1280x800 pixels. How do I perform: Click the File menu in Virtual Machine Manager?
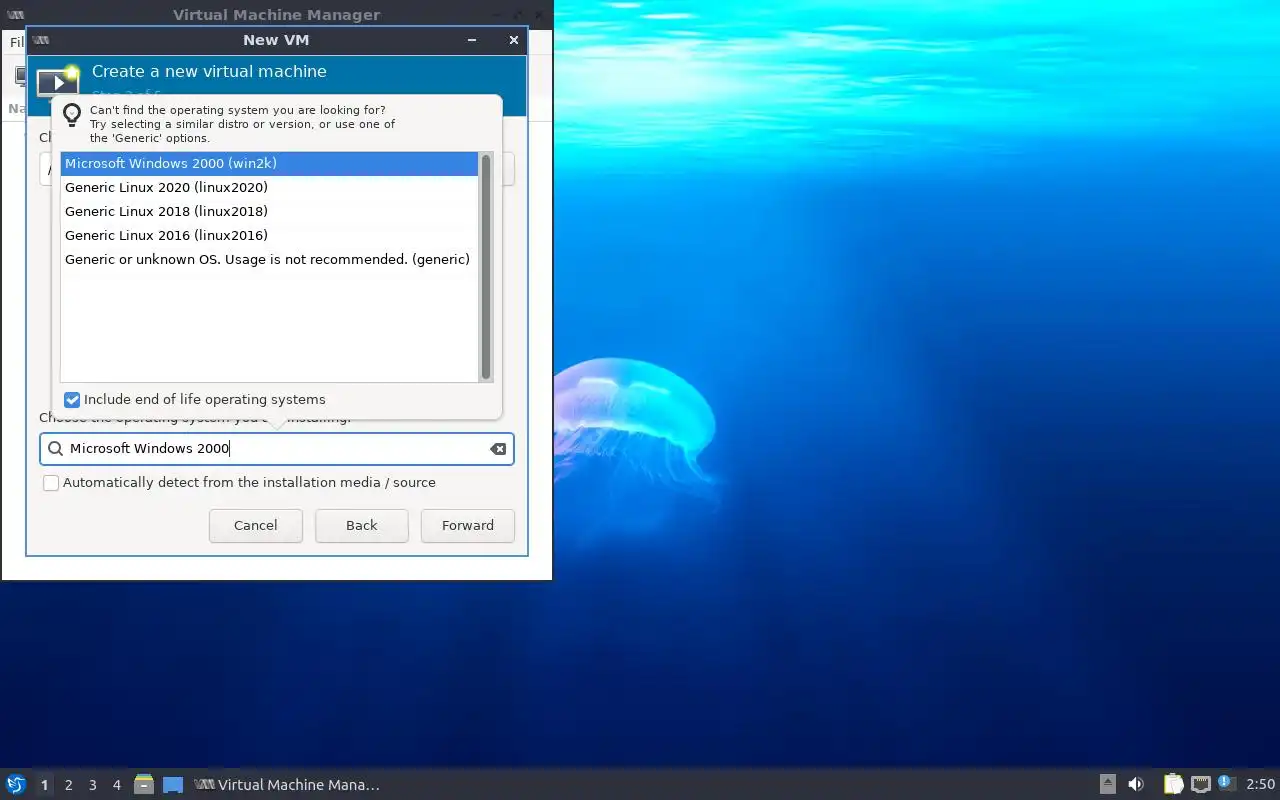point(16,42)
